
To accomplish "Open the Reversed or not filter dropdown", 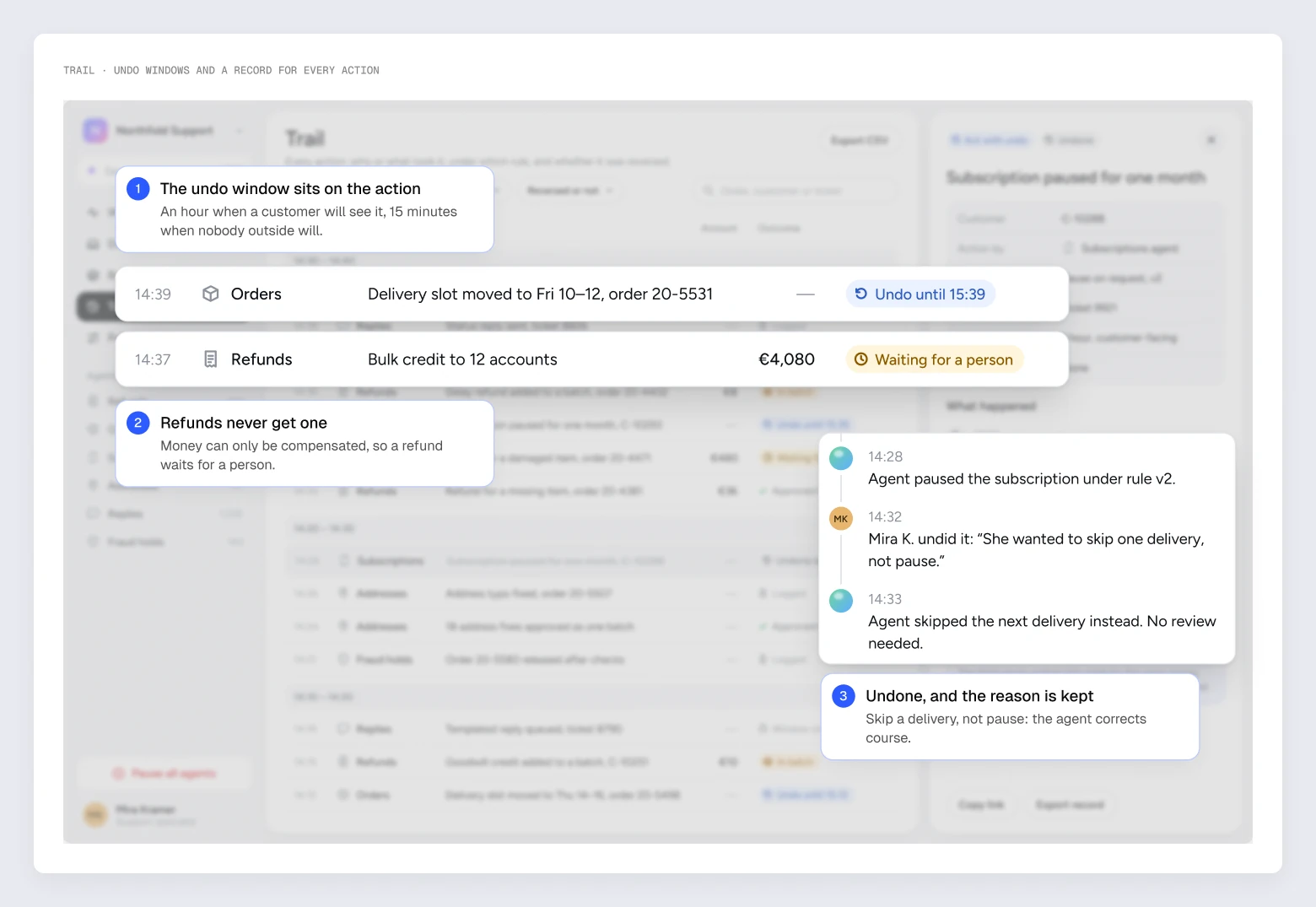I will 569,191.
